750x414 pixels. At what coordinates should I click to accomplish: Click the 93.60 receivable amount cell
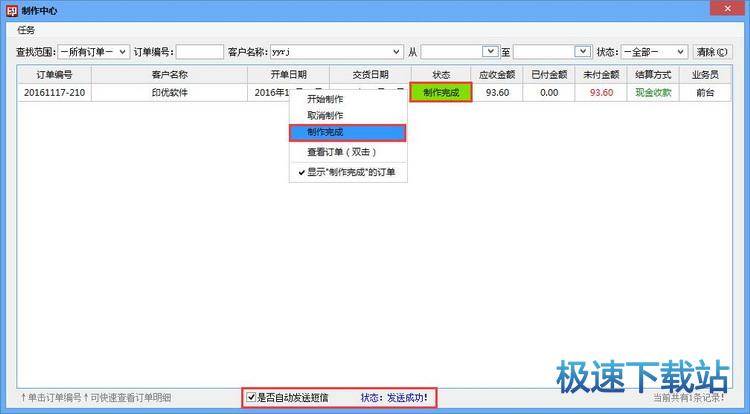pyautogui.click(x=497, y=93)
